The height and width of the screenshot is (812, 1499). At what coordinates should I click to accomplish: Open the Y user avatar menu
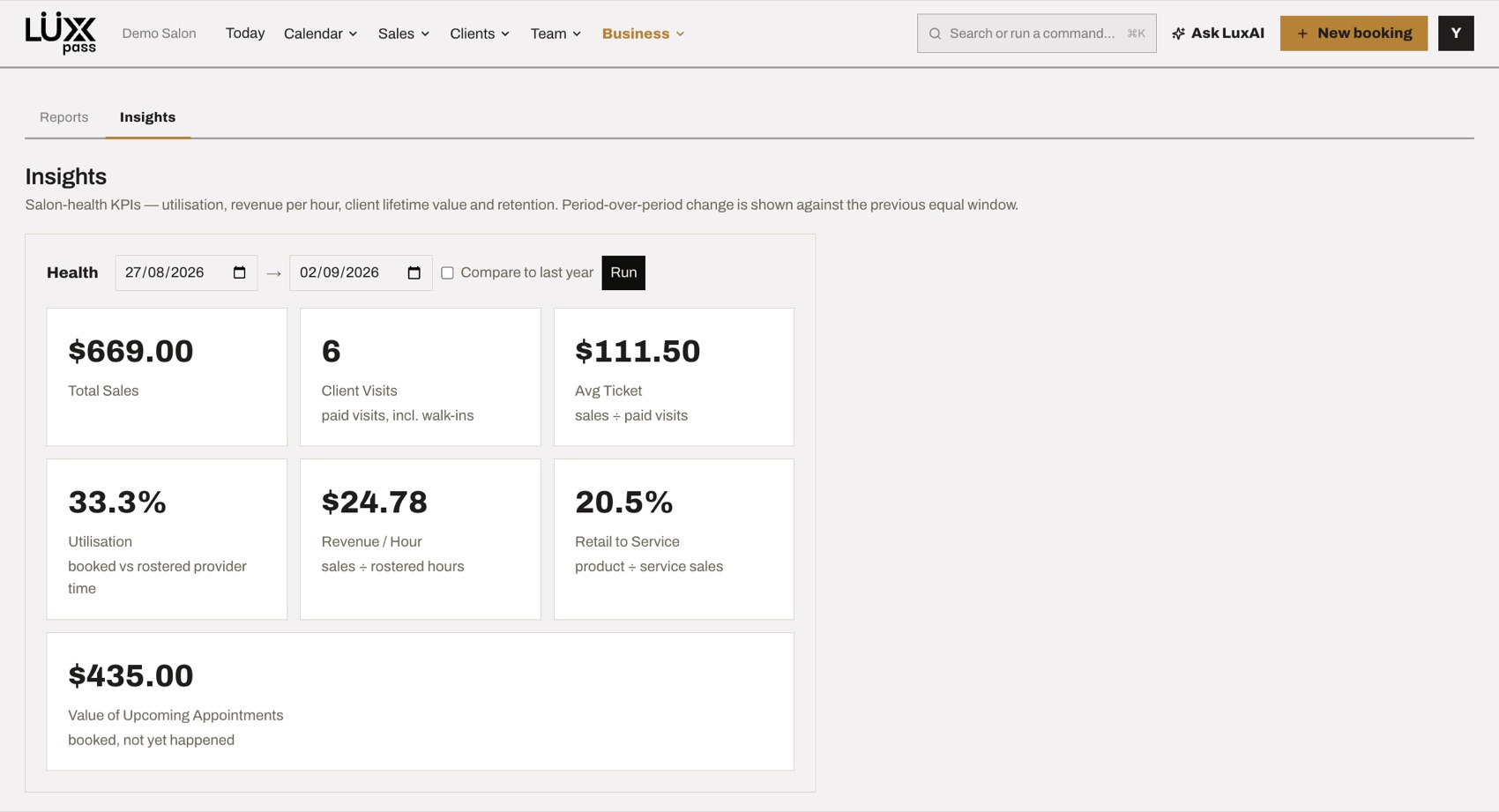1456,34
